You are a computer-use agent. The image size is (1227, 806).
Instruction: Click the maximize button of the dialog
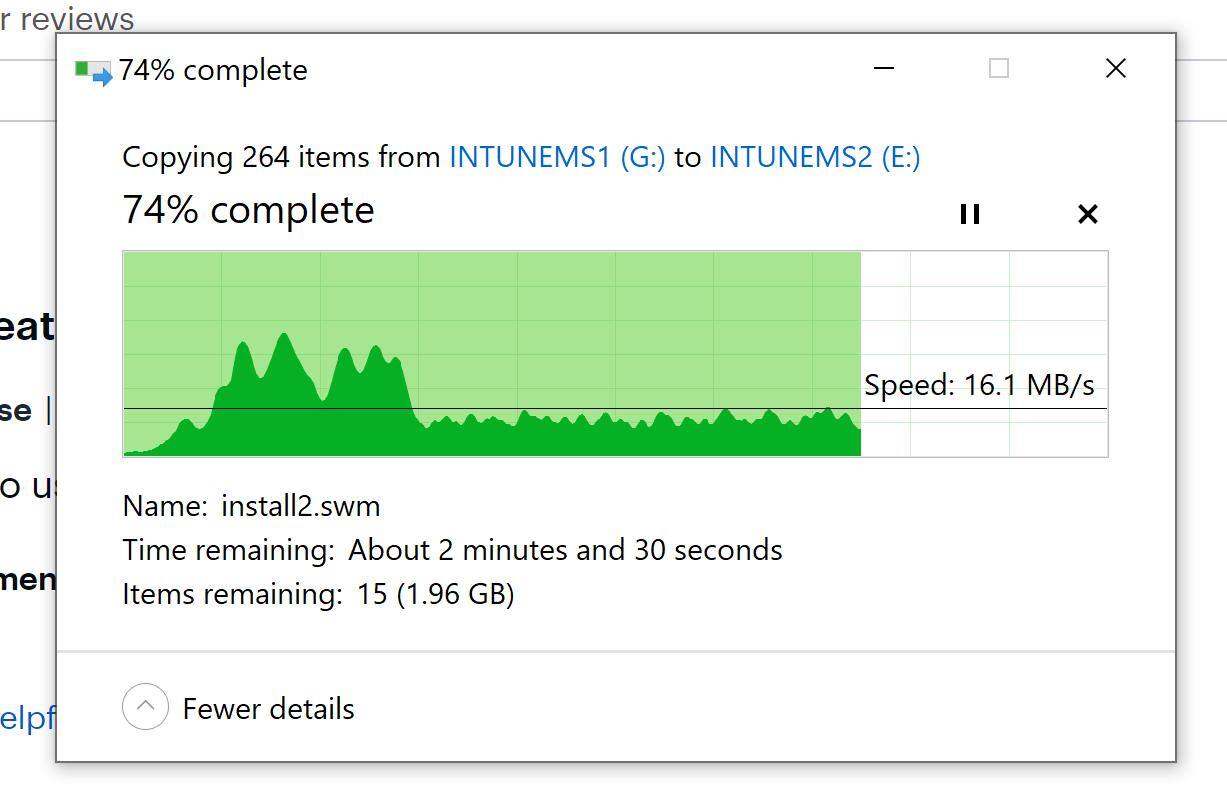pyautogui.click(x=998, y=69)
